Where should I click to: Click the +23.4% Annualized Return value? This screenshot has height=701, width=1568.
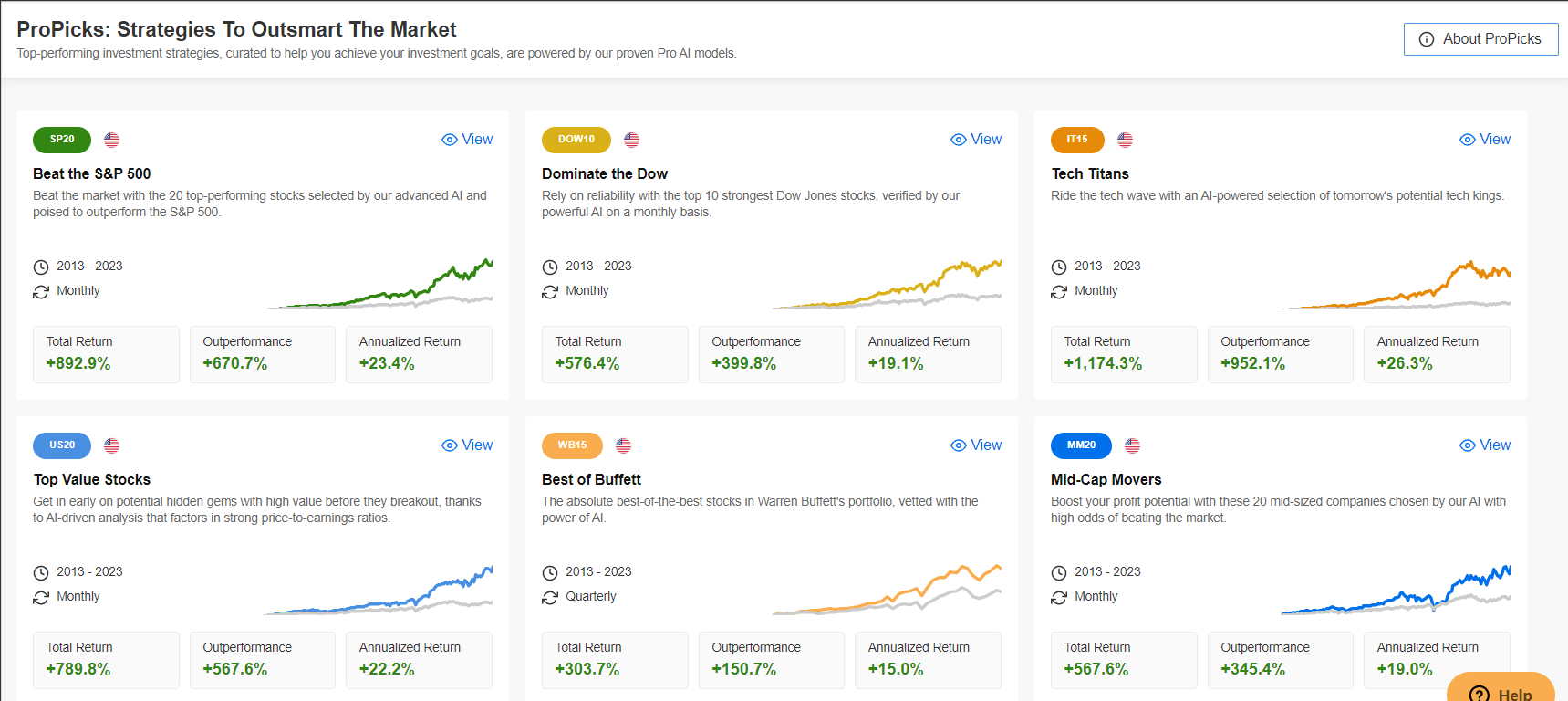pyautogui.click(x=387, y=363)
